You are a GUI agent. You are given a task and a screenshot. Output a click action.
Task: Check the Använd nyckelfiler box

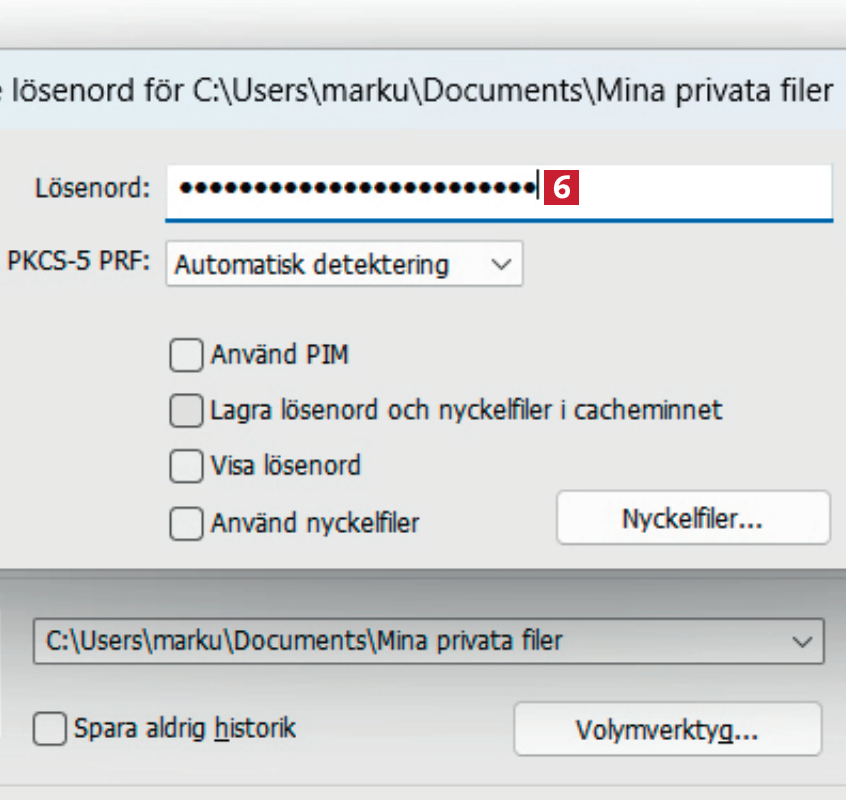click(186, 523)
